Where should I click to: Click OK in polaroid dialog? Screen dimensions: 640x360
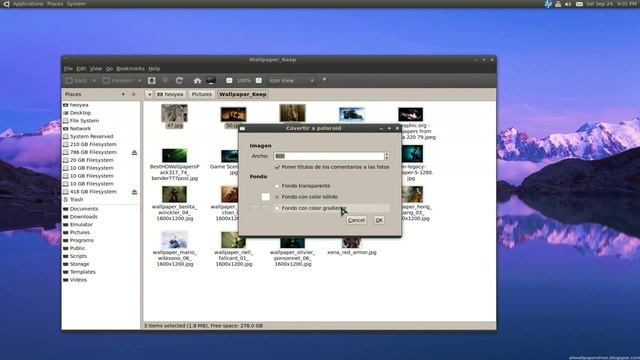(x=379, y=220)
